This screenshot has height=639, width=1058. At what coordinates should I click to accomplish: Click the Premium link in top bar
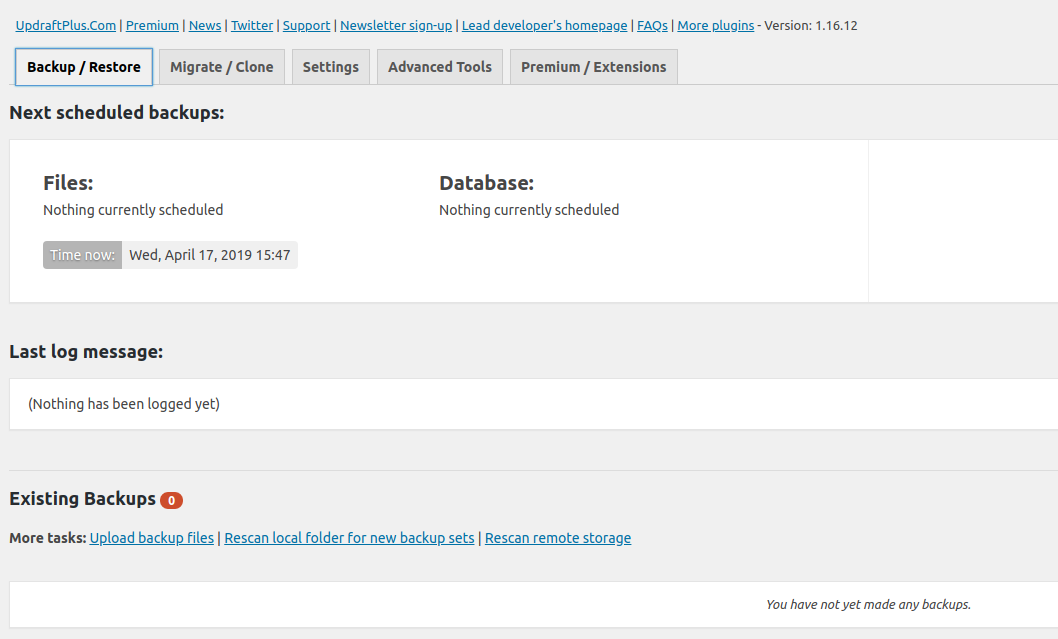point(152,25)
